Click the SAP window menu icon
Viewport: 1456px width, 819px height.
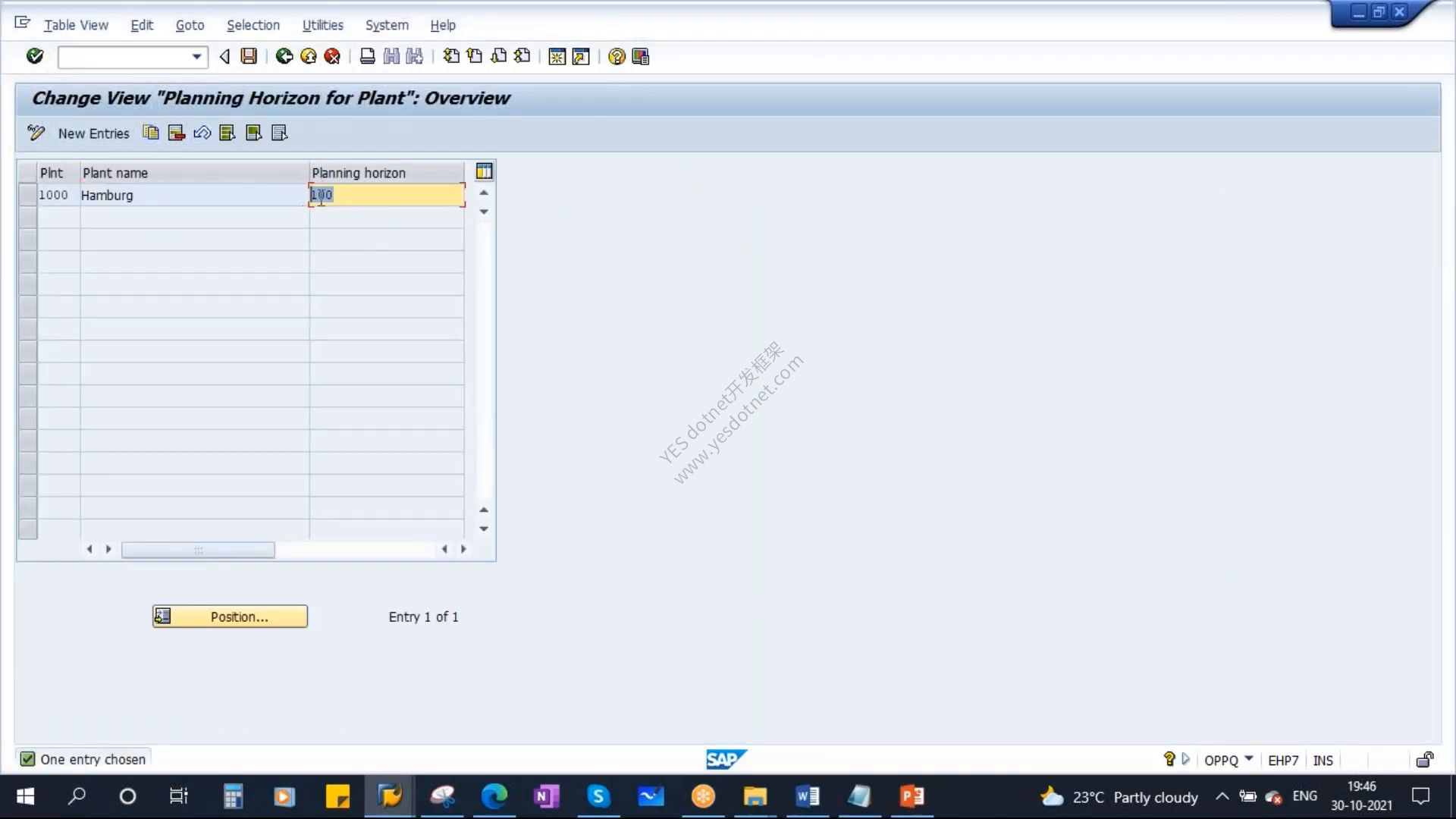pos(23,23)
